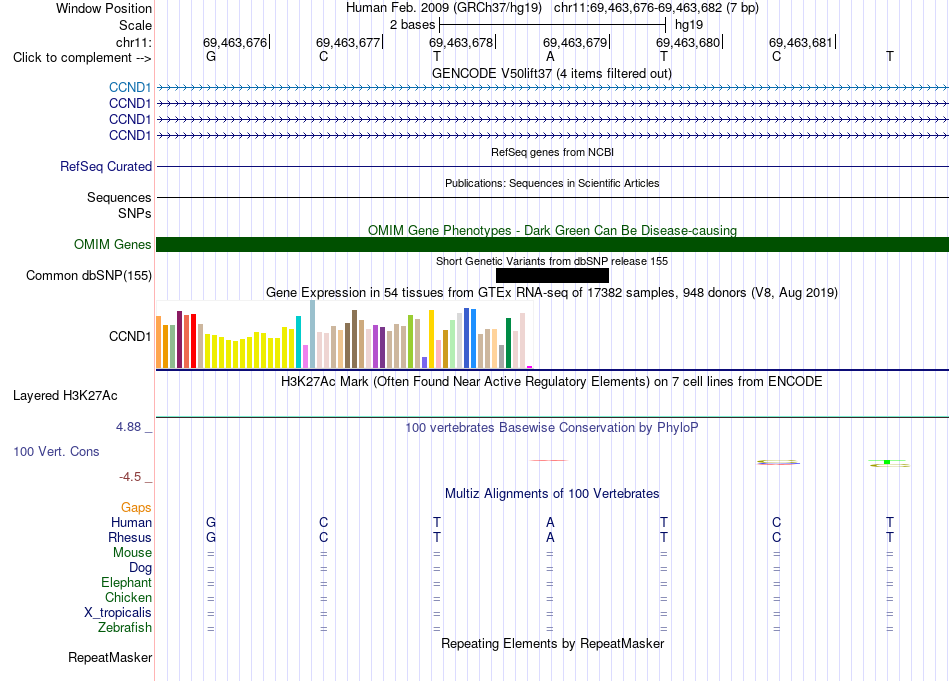Click the Chicken species label
The height and width of the screenshot is (681, 950).
tap(128, 597)
